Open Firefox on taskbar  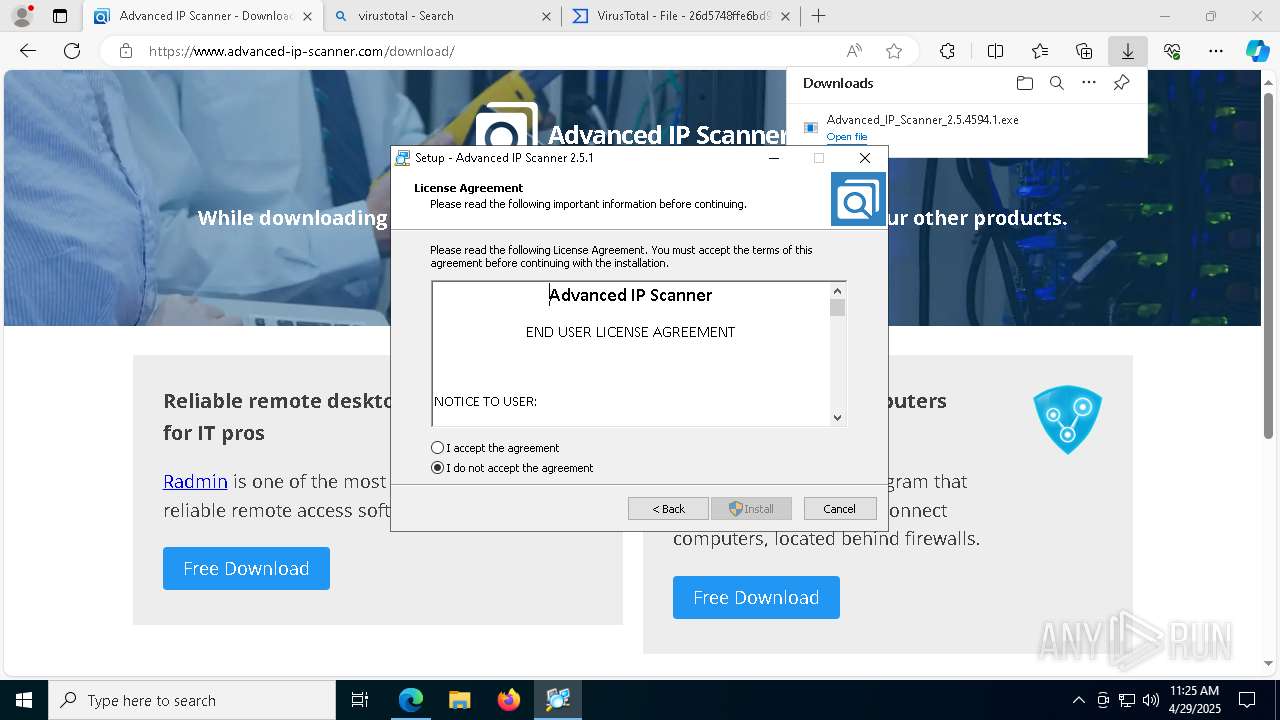click(508, 700)
